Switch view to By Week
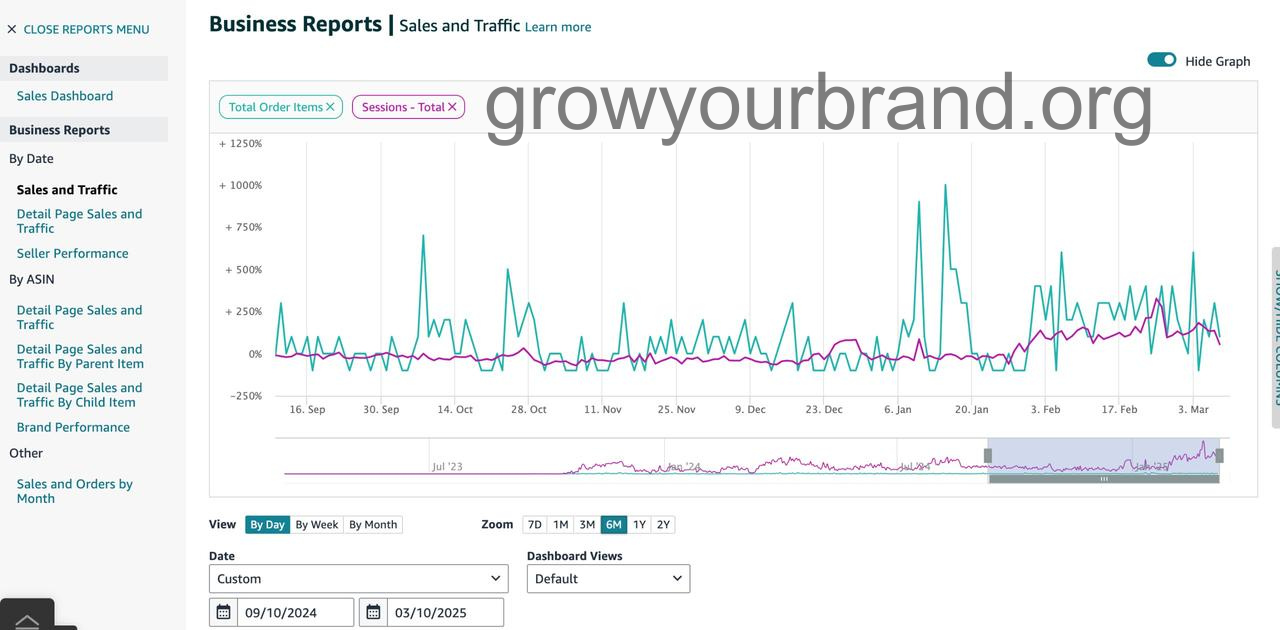 317,524
